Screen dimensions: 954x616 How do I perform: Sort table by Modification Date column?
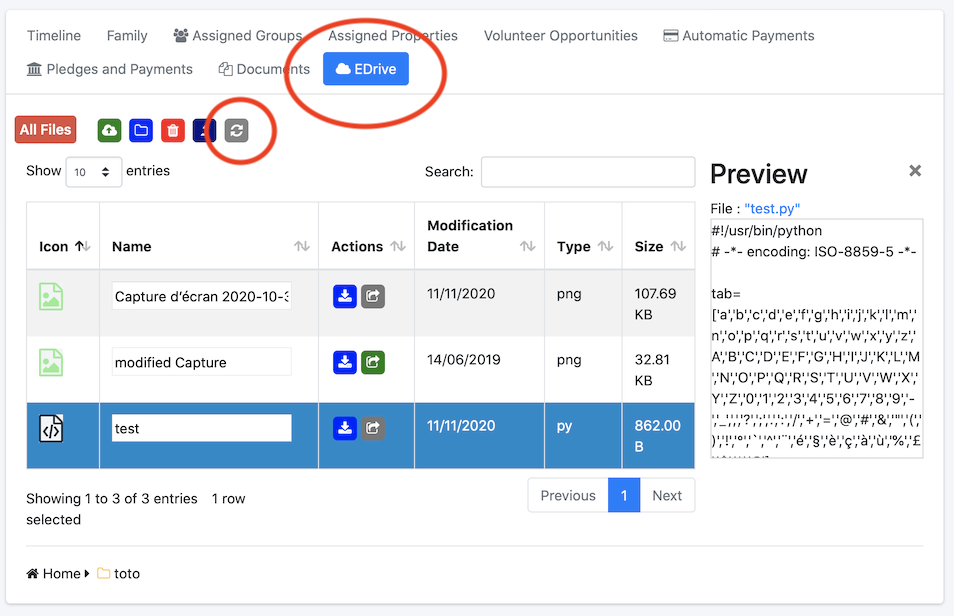[479, 236]
